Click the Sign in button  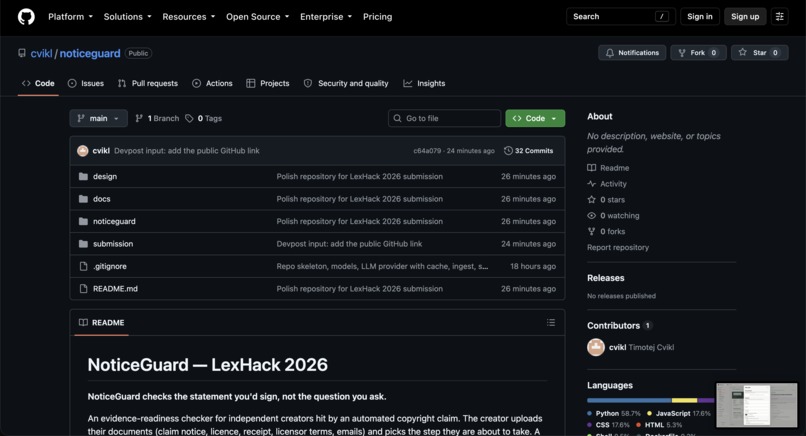700,16
